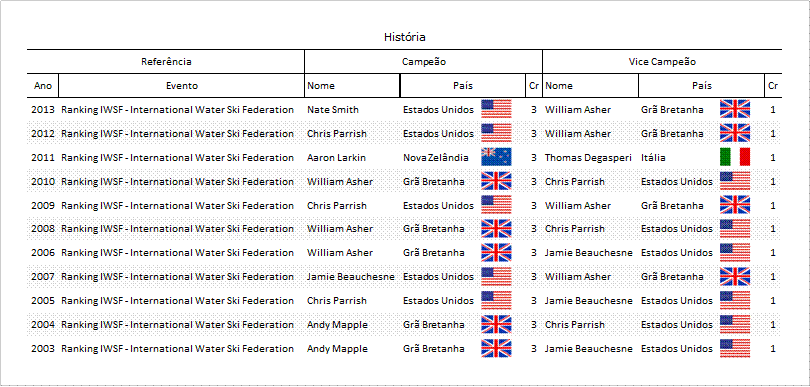Click the British flag in 2010 champion row

[x=496, y=181]
